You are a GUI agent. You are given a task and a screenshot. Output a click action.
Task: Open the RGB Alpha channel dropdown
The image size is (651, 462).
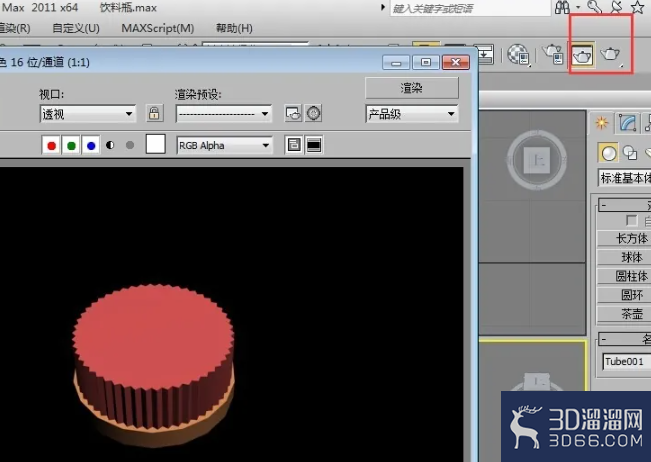point(224,145)
